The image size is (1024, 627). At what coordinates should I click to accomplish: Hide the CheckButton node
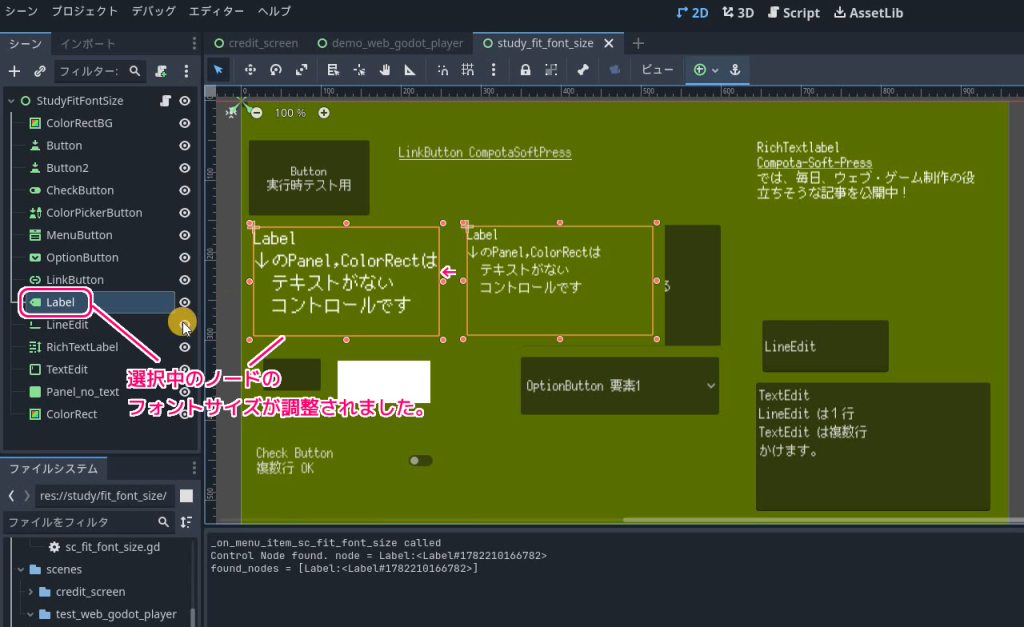point(185,190)
